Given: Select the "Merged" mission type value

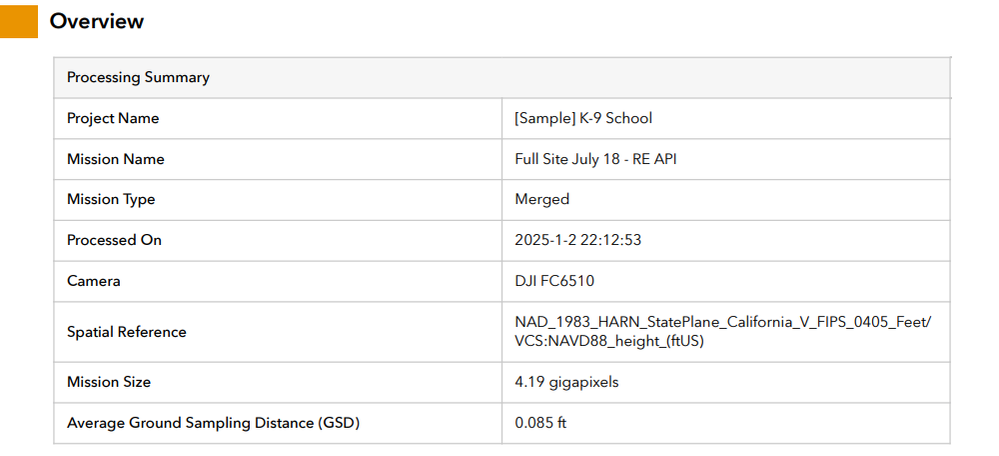Looking at the screenshot, I should coord(542,199).
